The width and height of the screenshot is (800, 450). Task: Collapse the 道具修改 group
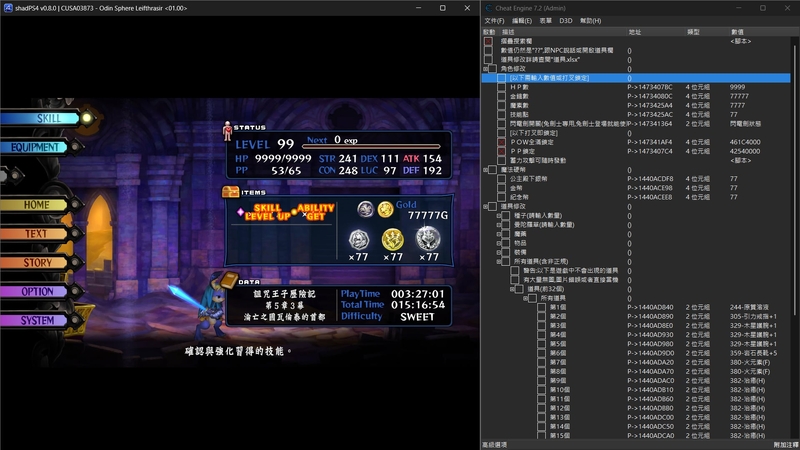coord(485,207)
